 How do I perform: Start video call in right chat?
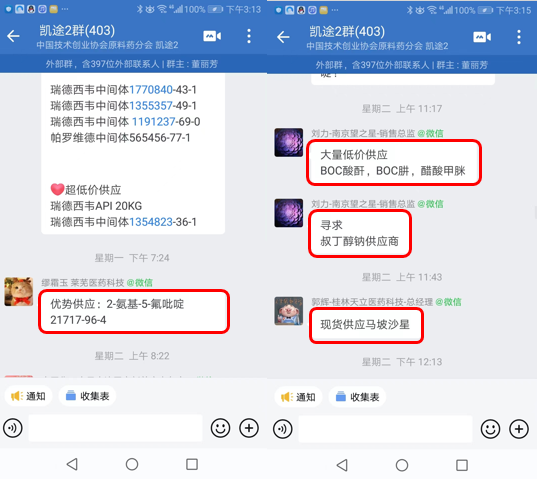coord(482,37)
